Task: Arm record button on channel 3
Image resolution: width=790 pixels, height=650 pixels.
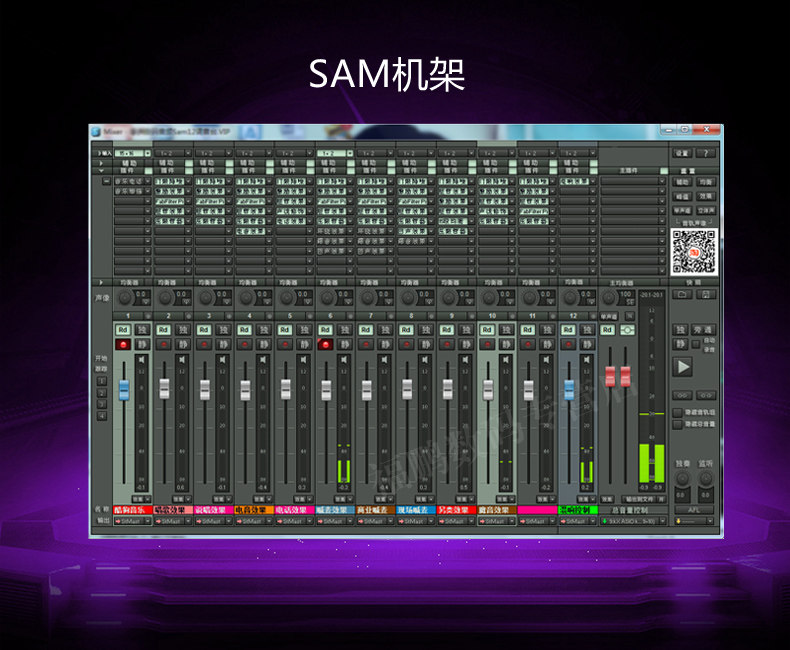Action: coord(204,345)
